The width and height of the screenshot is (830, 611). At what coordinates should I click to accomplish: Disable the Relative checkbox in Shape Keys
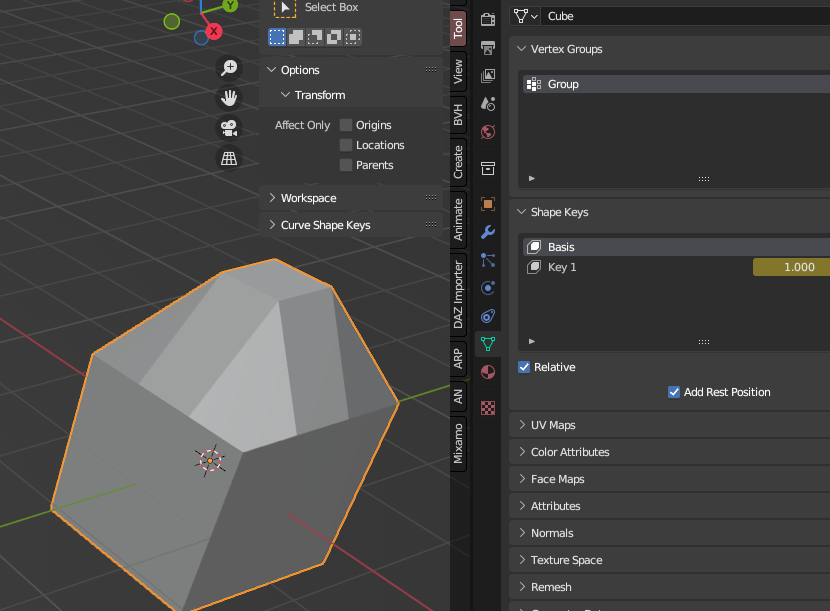[523, 367]
